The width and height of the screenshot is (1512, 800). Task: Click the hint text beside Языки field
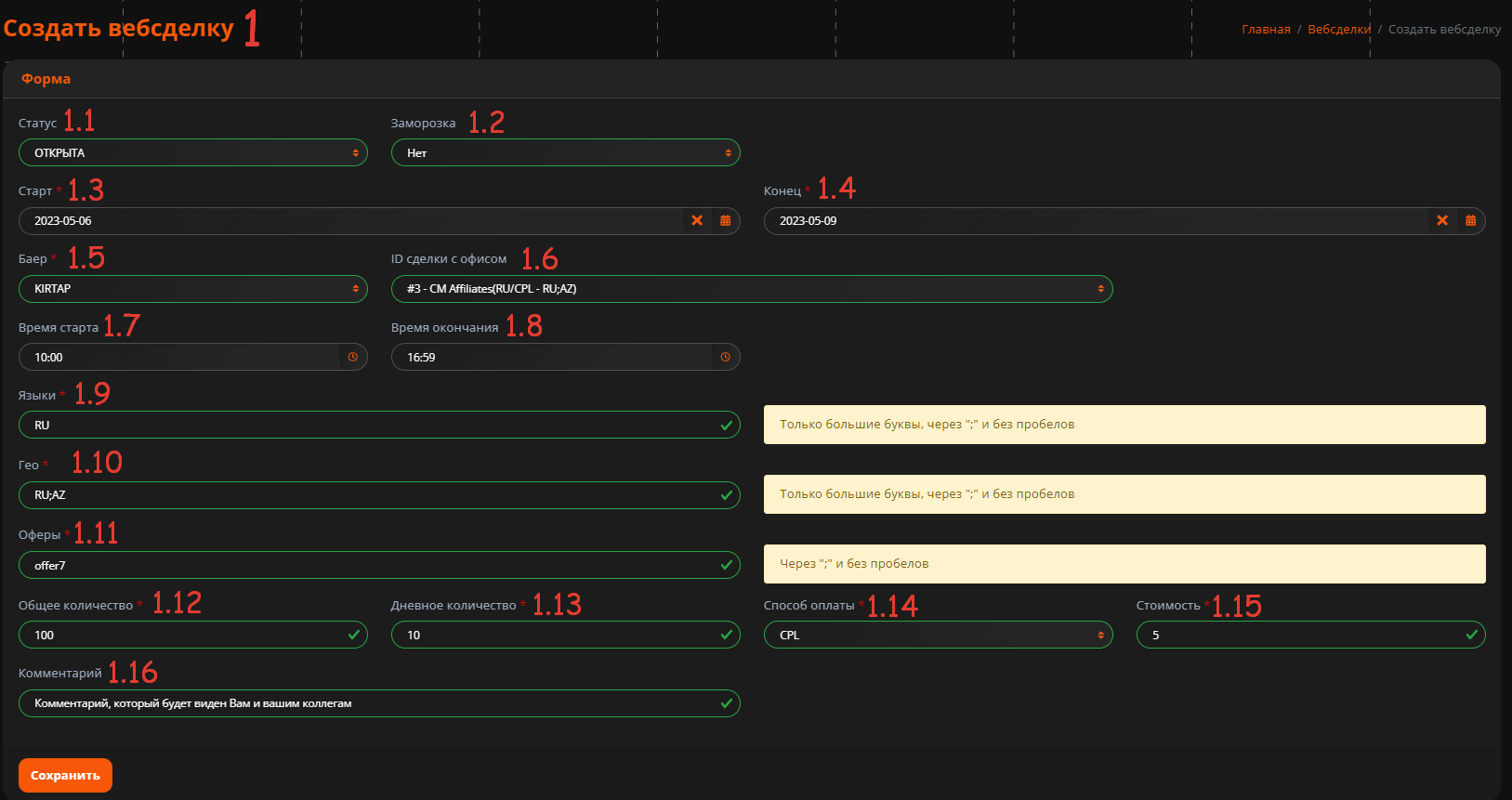(927, 425)
